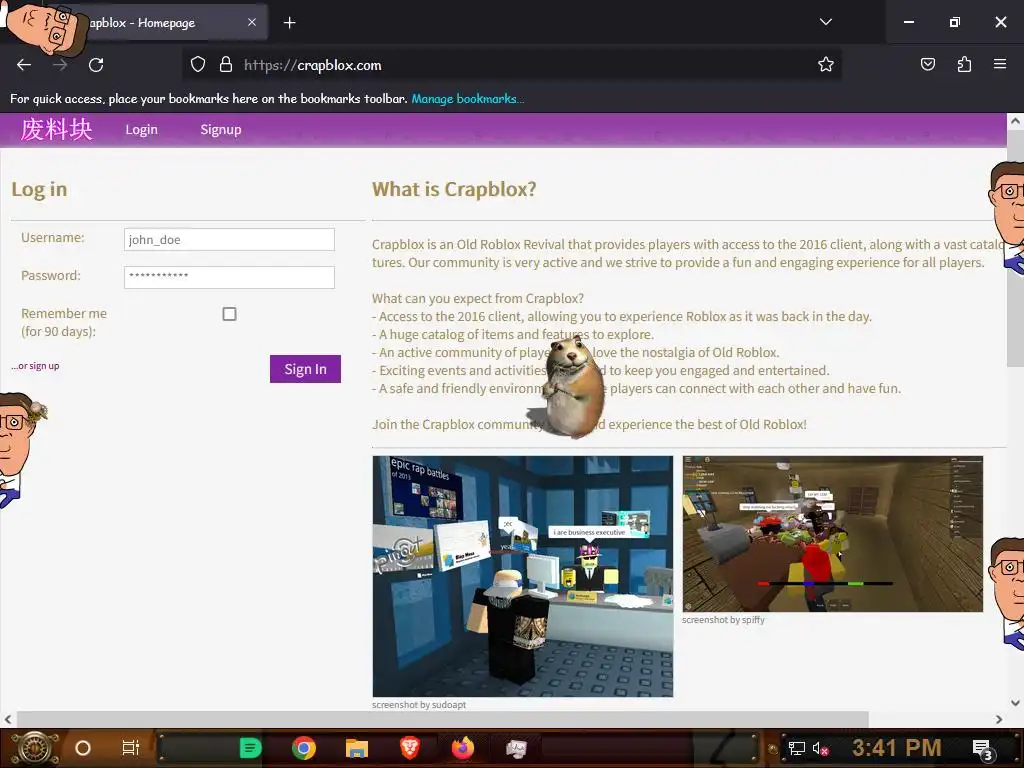Open Signup in the purple nav bar
Viewport: 1024px width, 768px height.
click(x=221, y=129)
